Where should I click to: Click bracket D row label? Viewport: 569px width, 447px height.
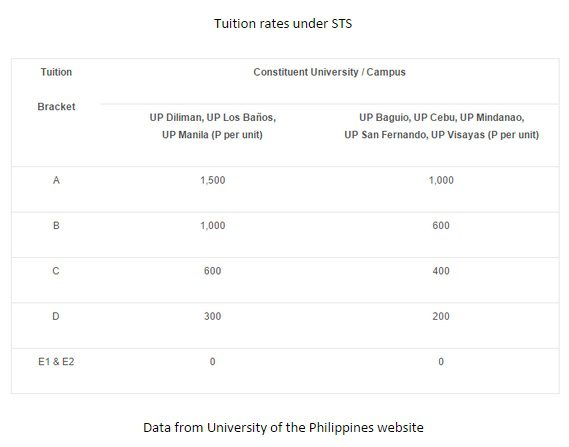pos(56,316)
